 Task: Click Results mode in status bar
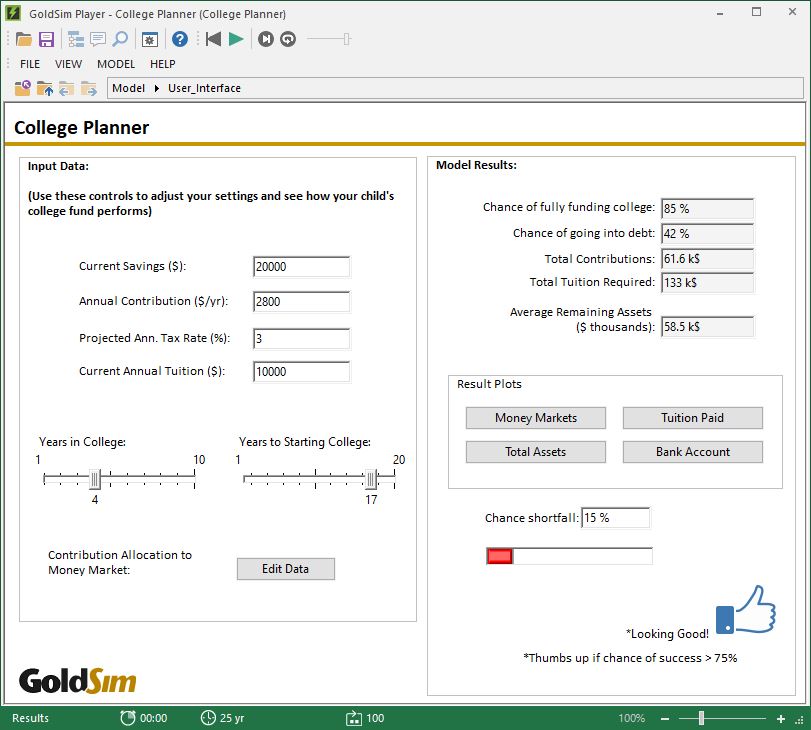31,718
